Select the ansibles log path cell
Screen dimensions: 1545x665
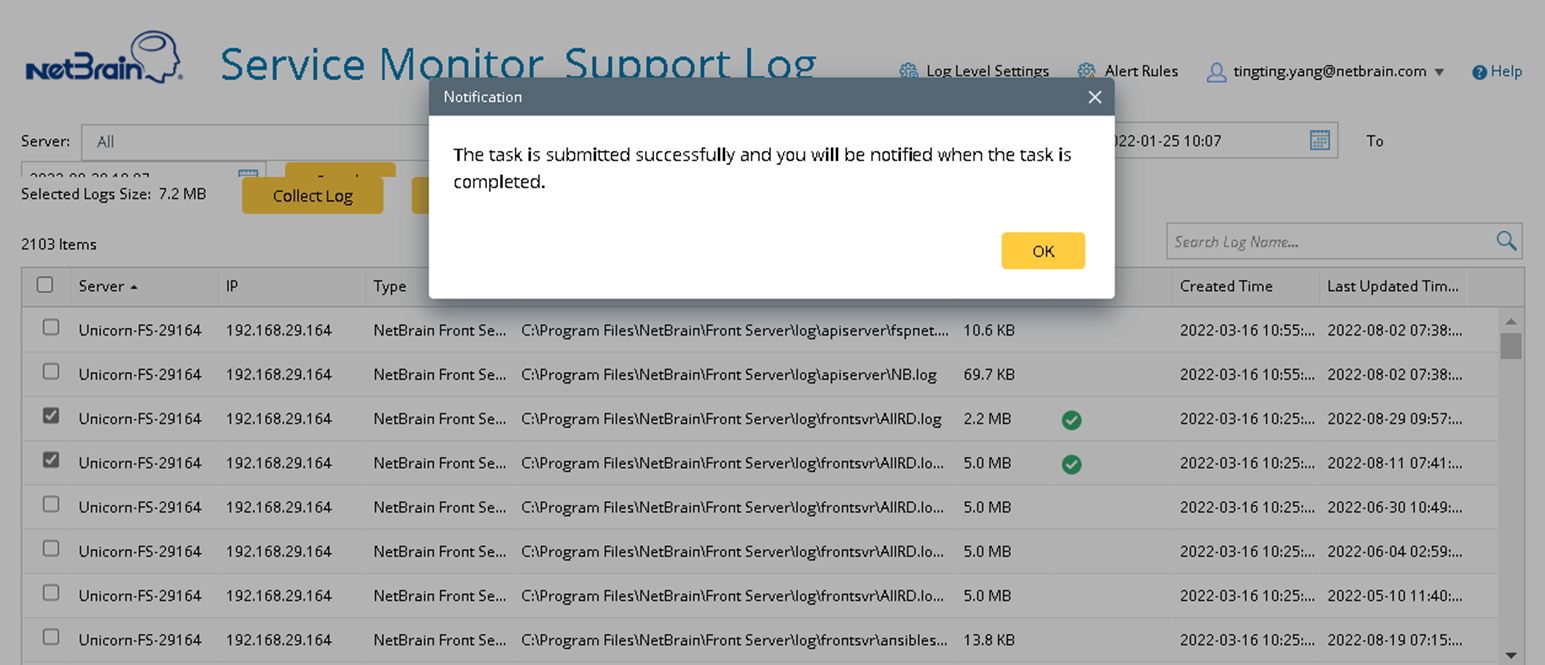click(x=733, y=639)
